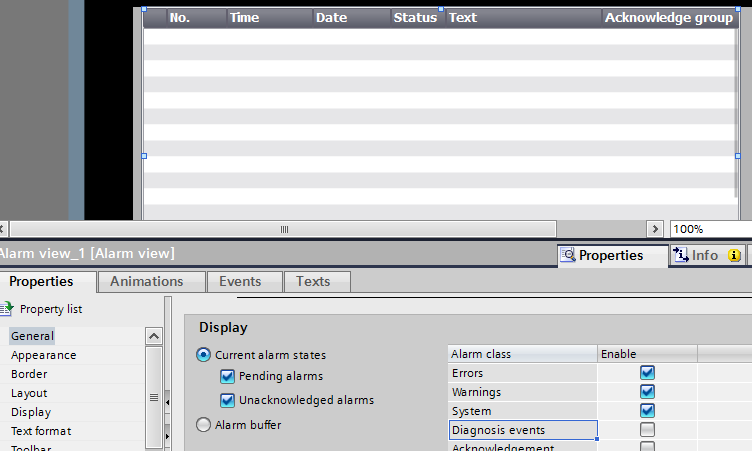
Task: Click the alarm view vertical scrollbar
Action: 735,113
